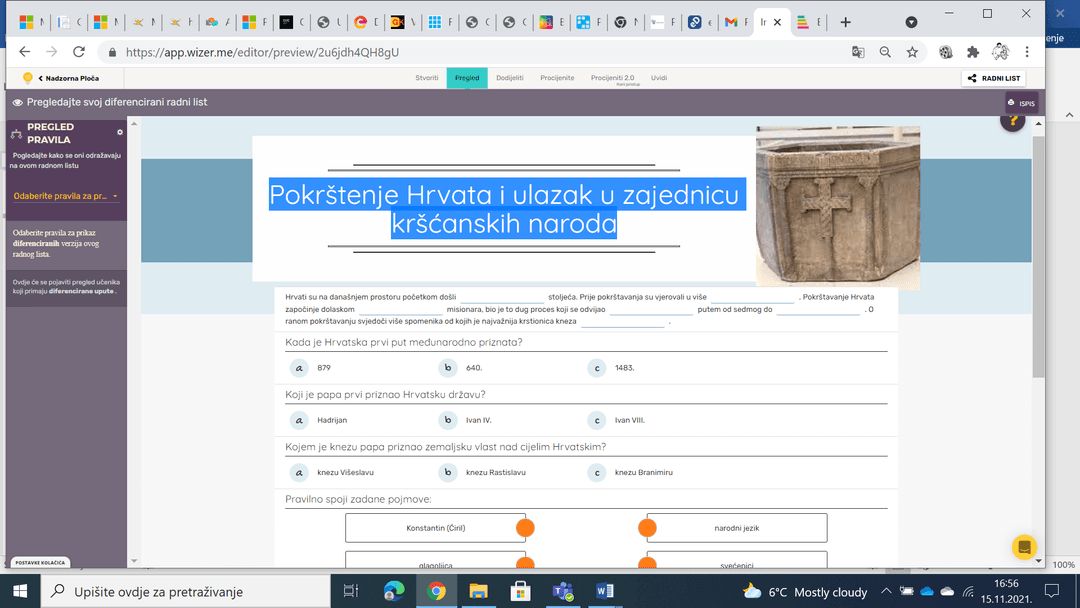
Task: Click the gear icon beside Pregled Pravila
Action: [120, 132]
